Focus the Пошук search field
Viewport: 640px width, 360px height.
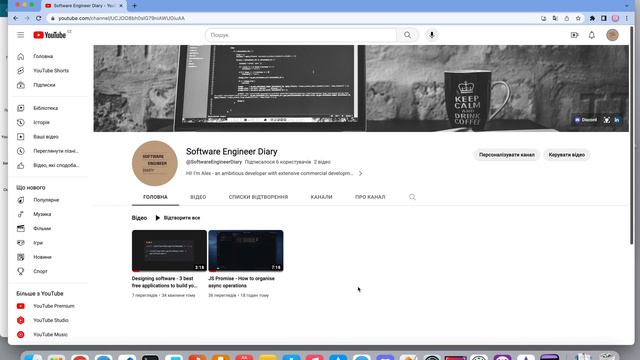click(x=301, y=35)
